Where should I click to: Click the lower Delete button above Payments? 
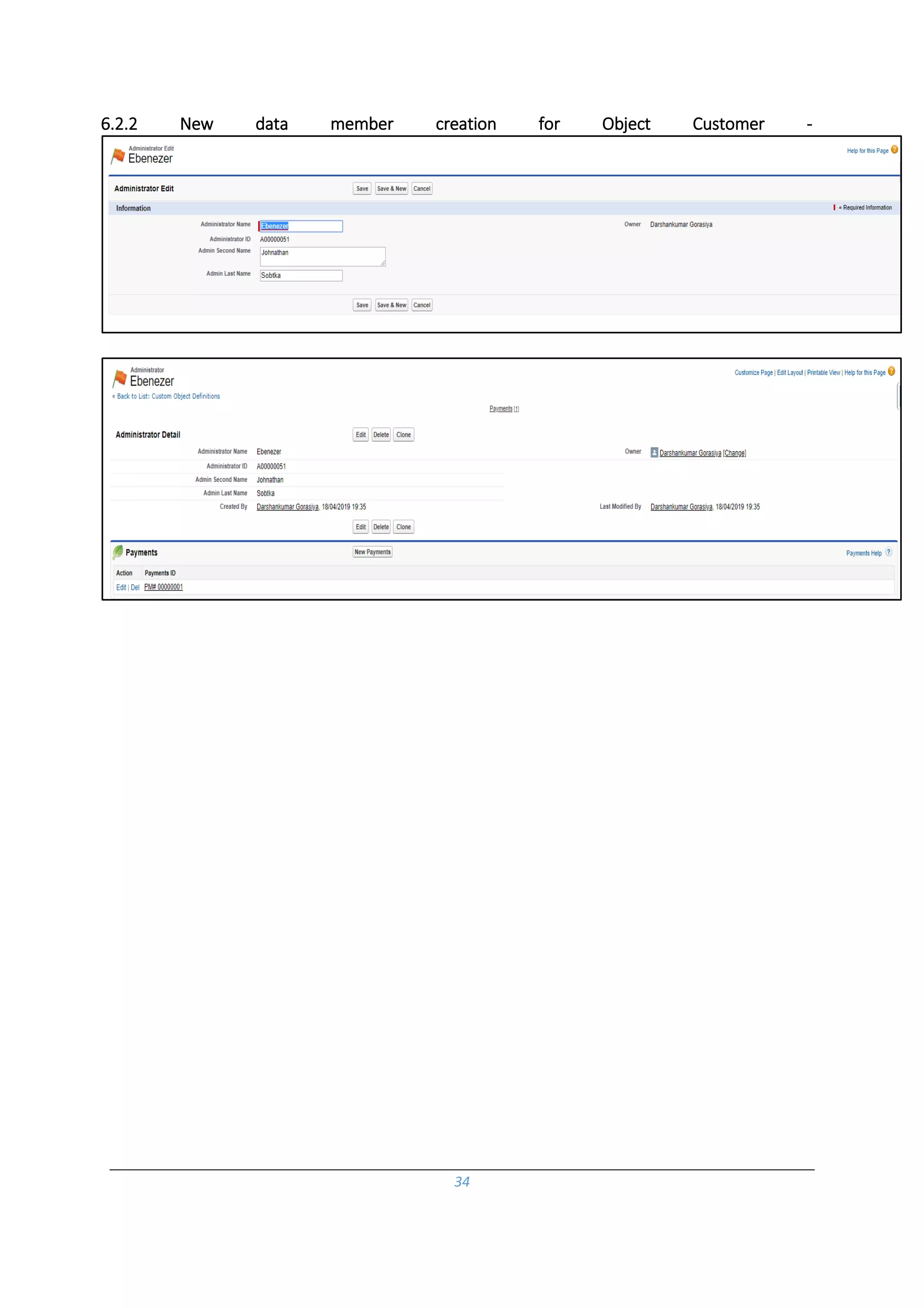coord(381,527)
